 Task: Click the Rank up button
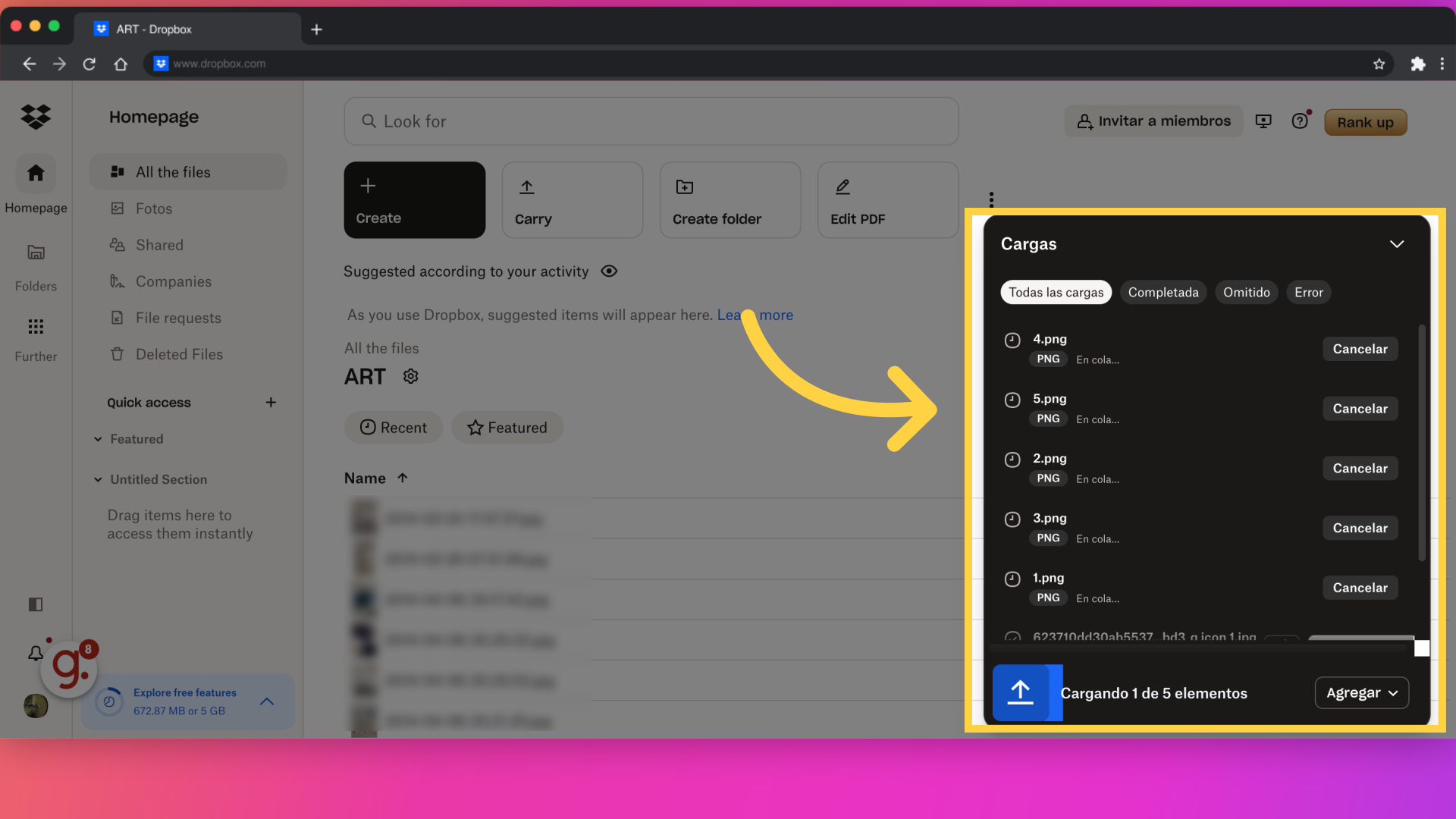click(x=1365, y=122)
